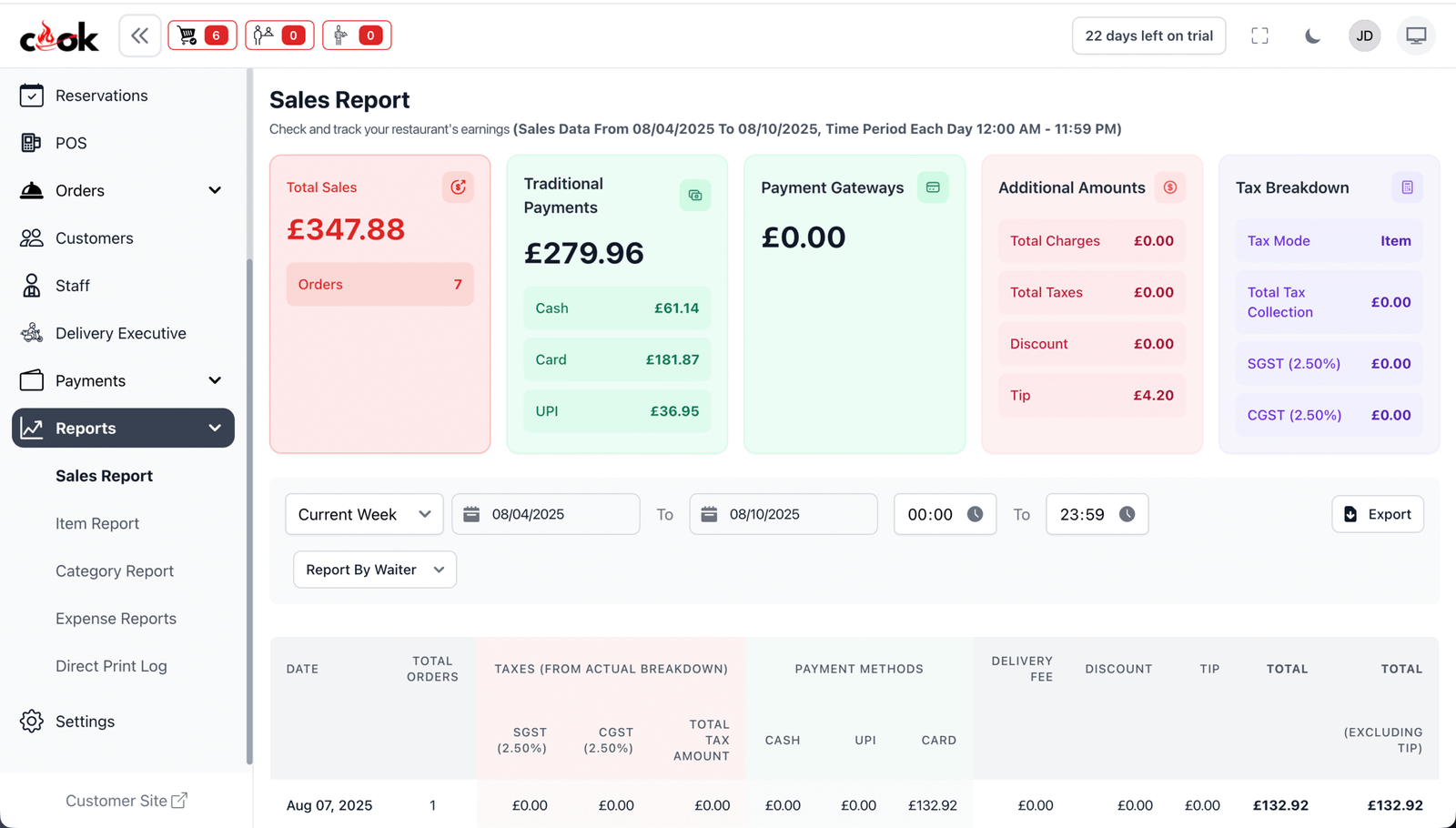Export the sales report
Viewport: 1456px width, 828px height.
tap(1377, 514)
